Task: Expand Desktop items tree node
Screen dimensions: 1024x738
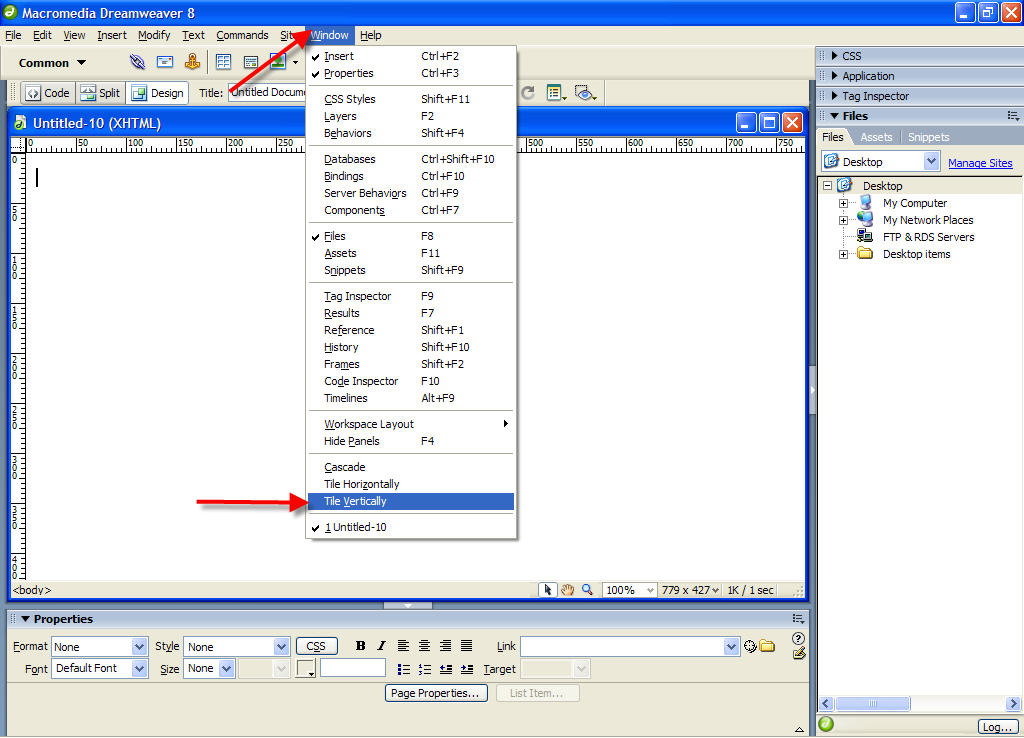Action: coord(843,254)
